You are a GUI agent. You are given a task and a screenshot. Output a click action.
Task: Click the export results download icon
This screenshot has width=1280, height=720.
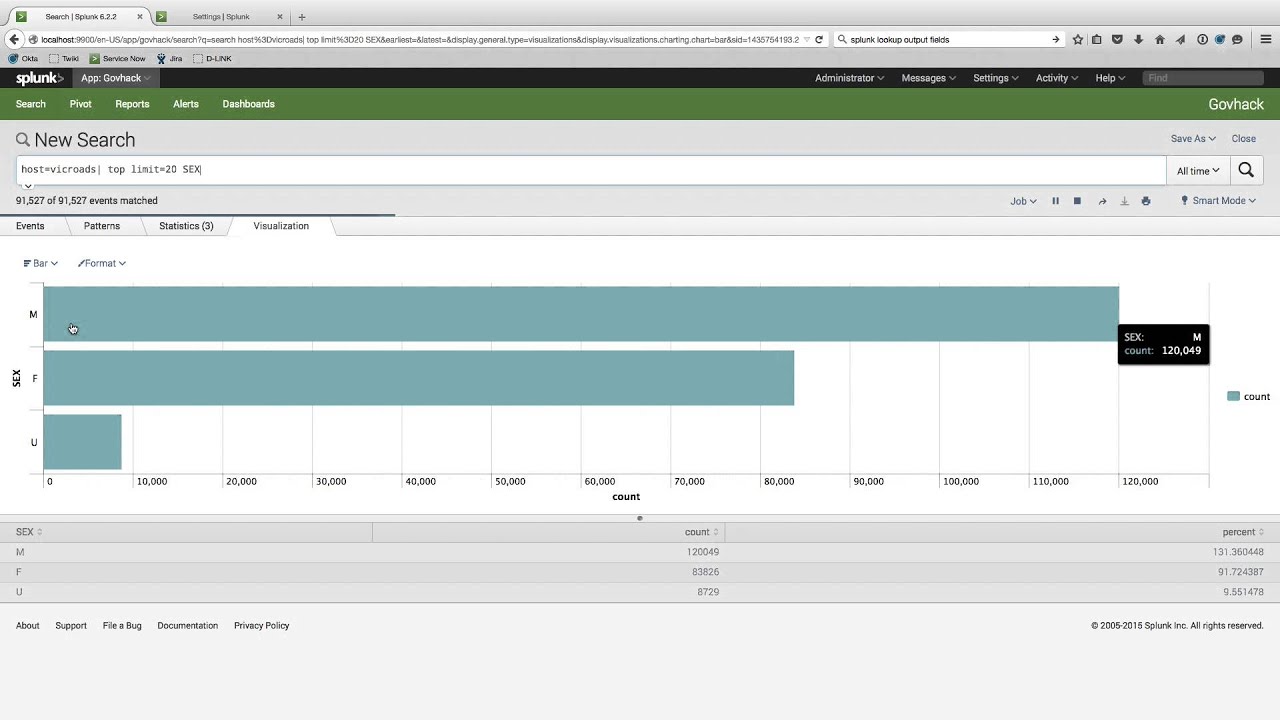(1124, 201)
